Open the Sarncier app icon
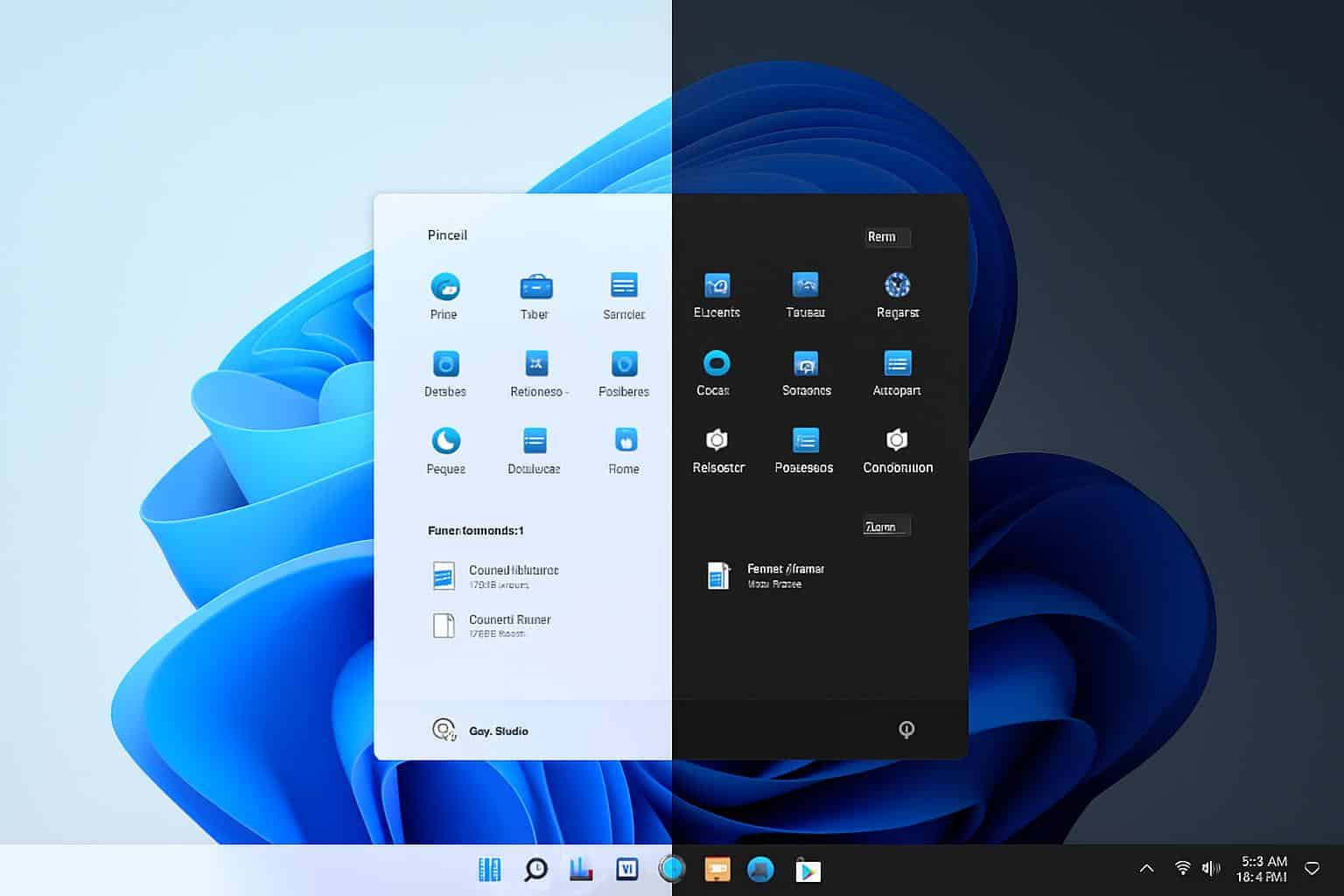The width and height of the screenshot is (1344, 896). click(624, 286)
